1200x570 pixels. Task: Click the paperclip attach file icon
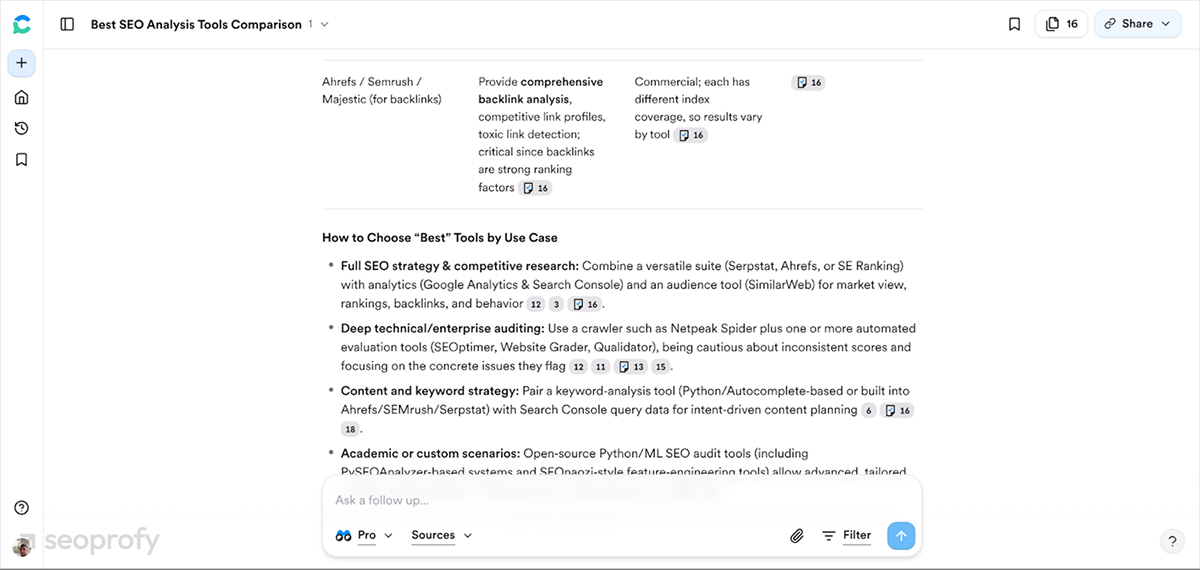797,536
